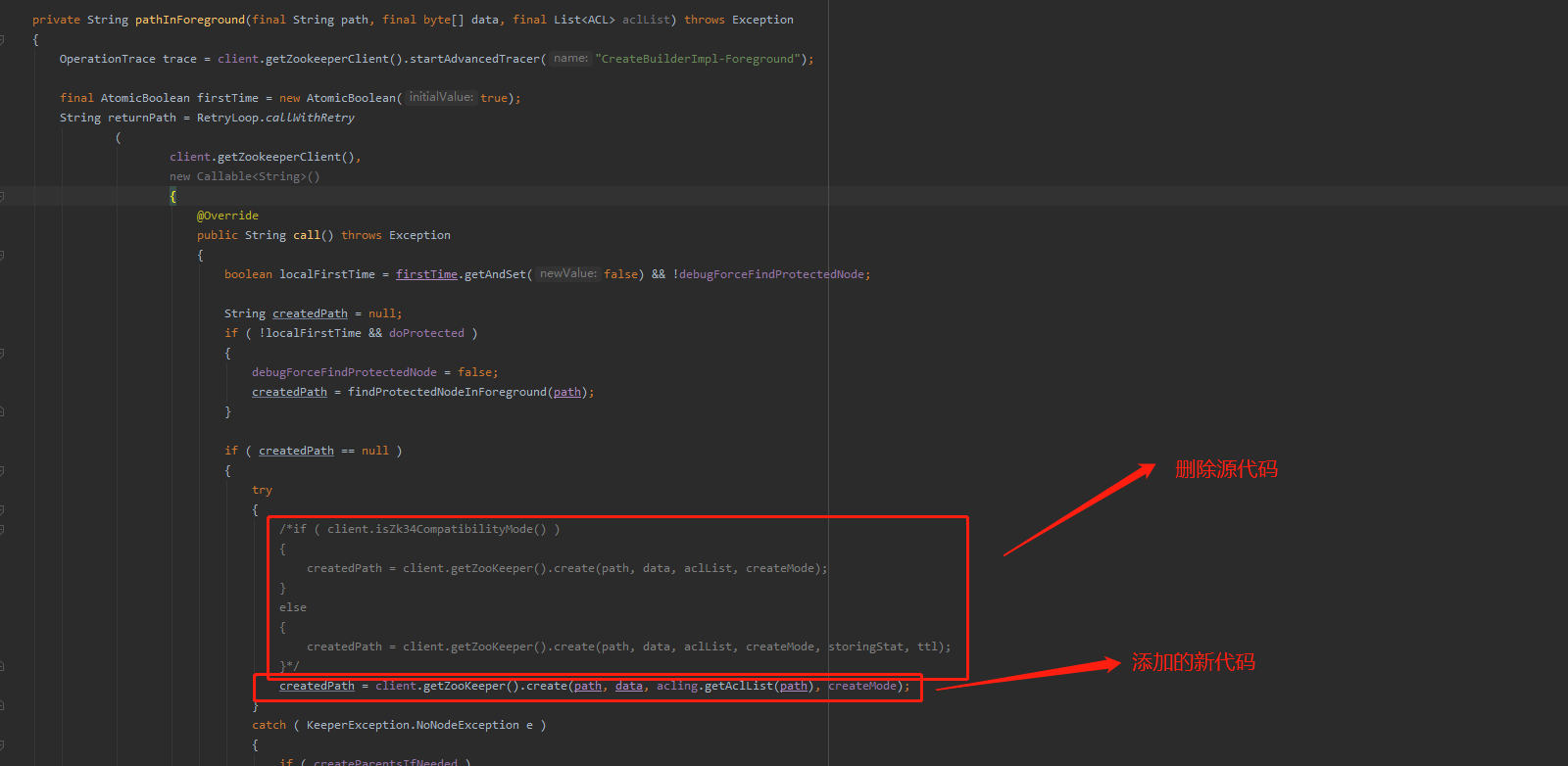Click the catch keyword
Image resolution: width=1568 pixels, height=766 pixels.
(x=269, y=725)
